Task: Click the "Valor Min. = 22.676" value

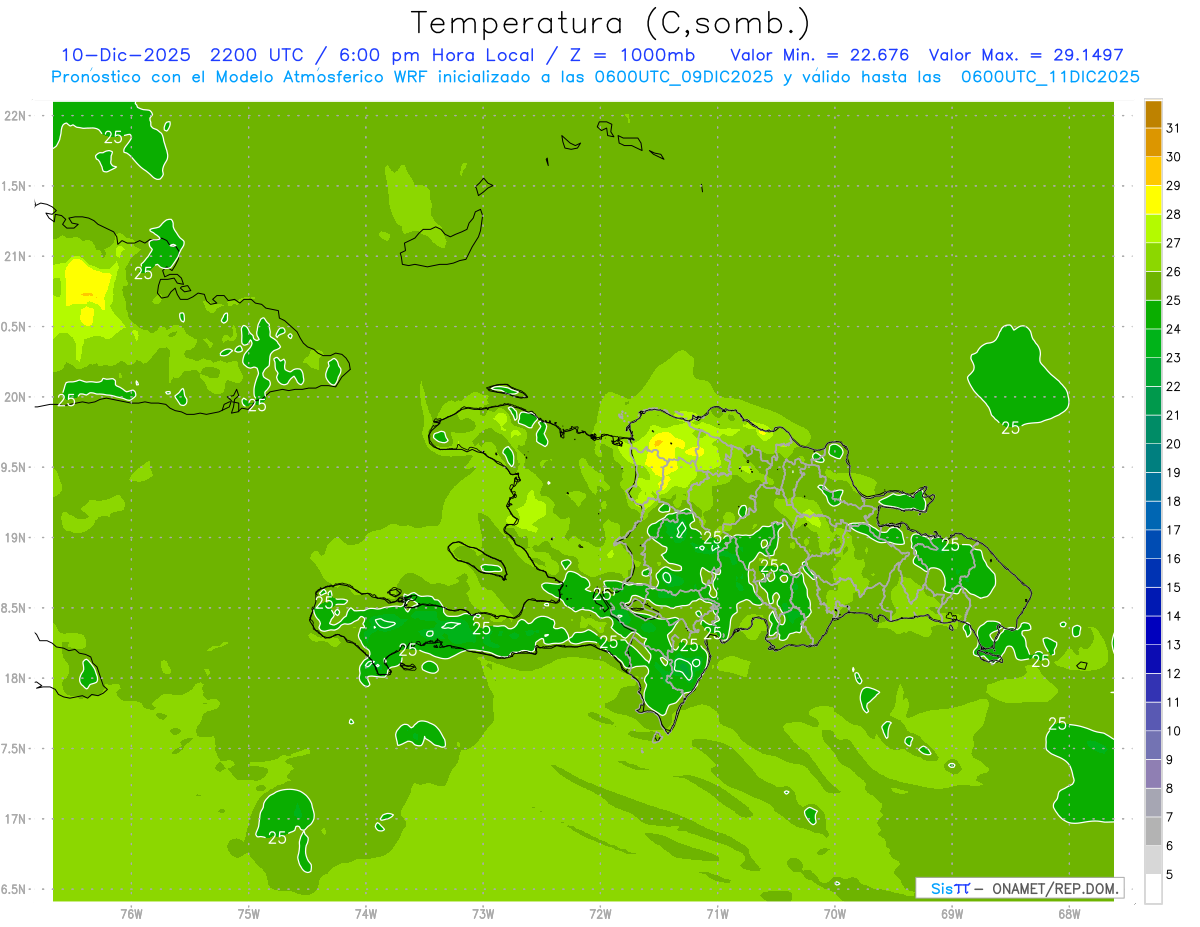Action: pos(820,55)
